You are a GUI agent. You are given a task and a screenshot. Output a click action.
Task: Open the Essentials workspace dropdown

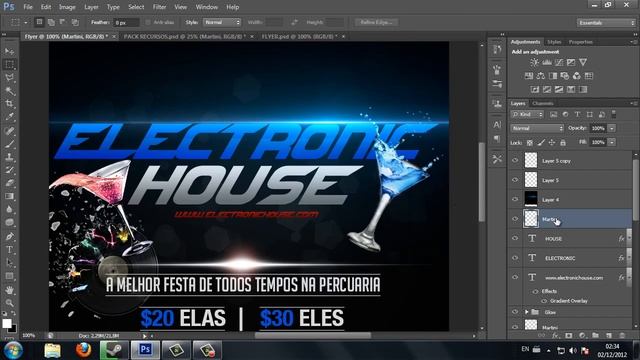tap(606, 23)
